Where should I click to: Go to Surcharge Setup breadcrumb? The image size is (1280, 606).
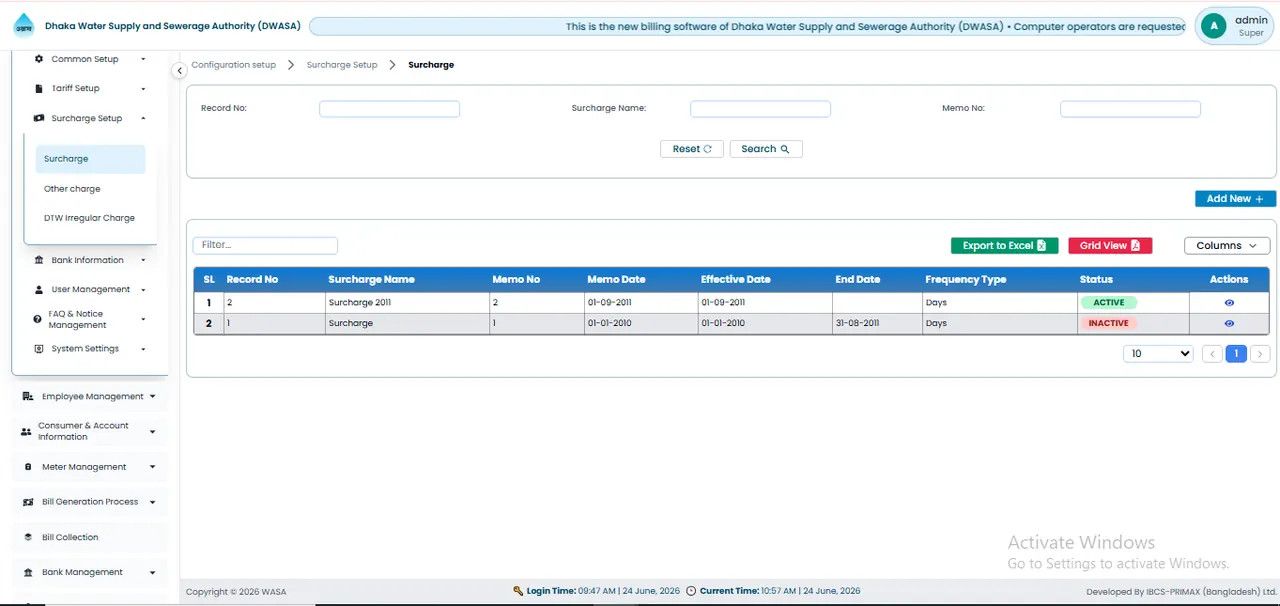(x=342, y=65)
